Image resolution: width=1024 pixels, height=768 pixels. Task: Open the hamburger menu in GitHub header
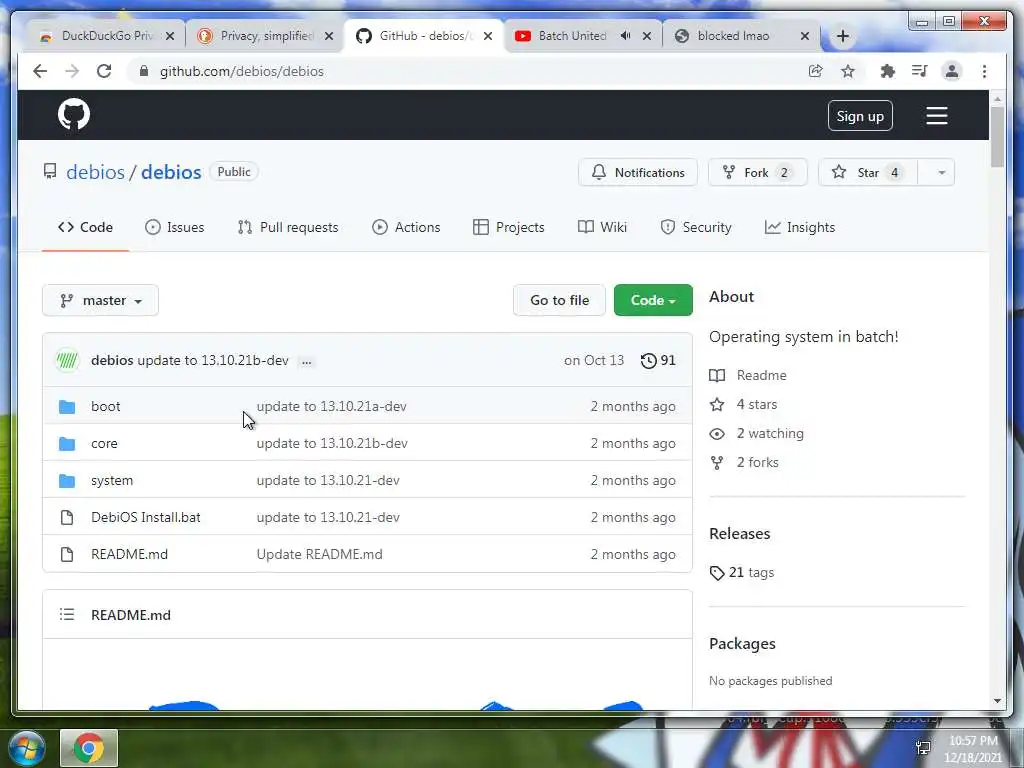[936, 116]
